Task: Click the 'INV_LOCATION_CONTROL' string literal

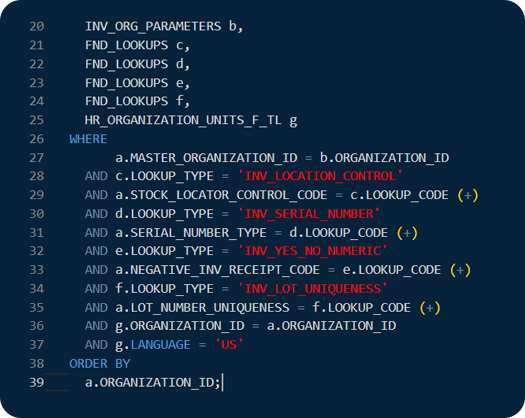Action: click(x=320, y=176)
